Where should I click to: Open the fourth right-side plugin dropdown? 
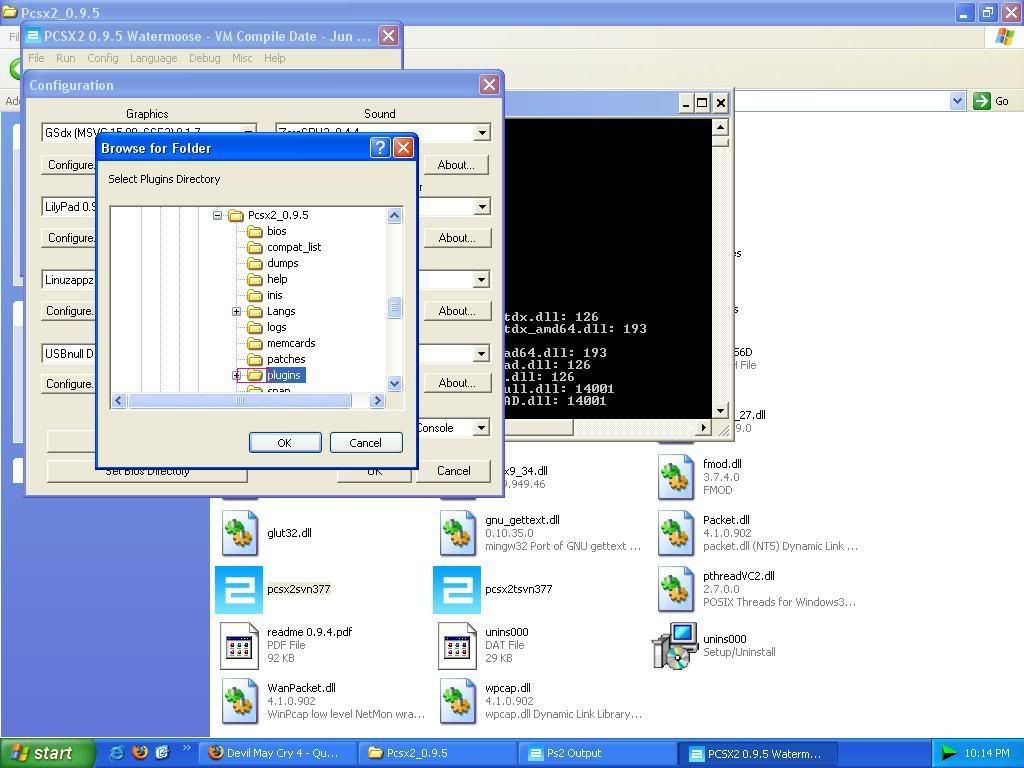tap(482, 353)
